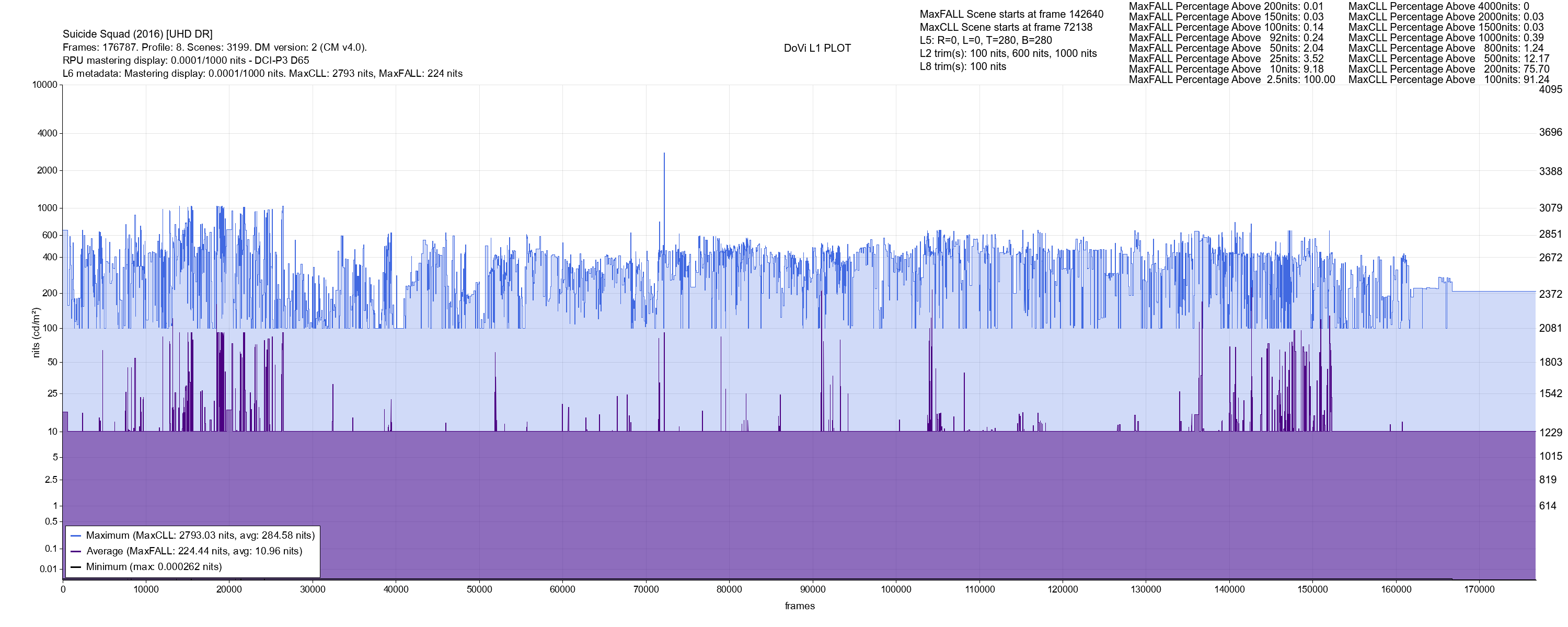
Task: Click the Maximum MaxCLL legend entry text
Action: tap(200, 536)
